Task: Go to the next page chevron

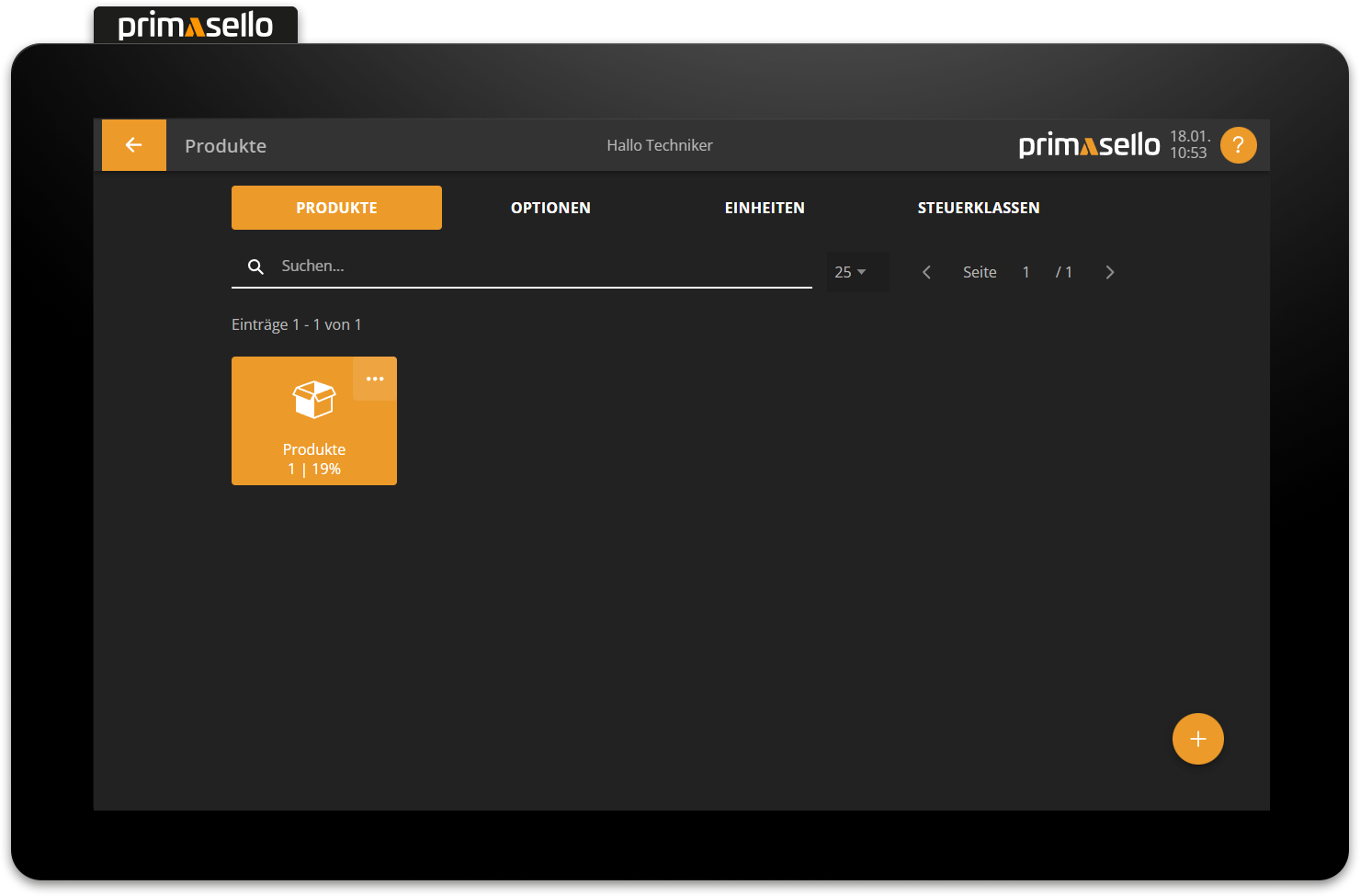Action: (x=1109, y=272)
